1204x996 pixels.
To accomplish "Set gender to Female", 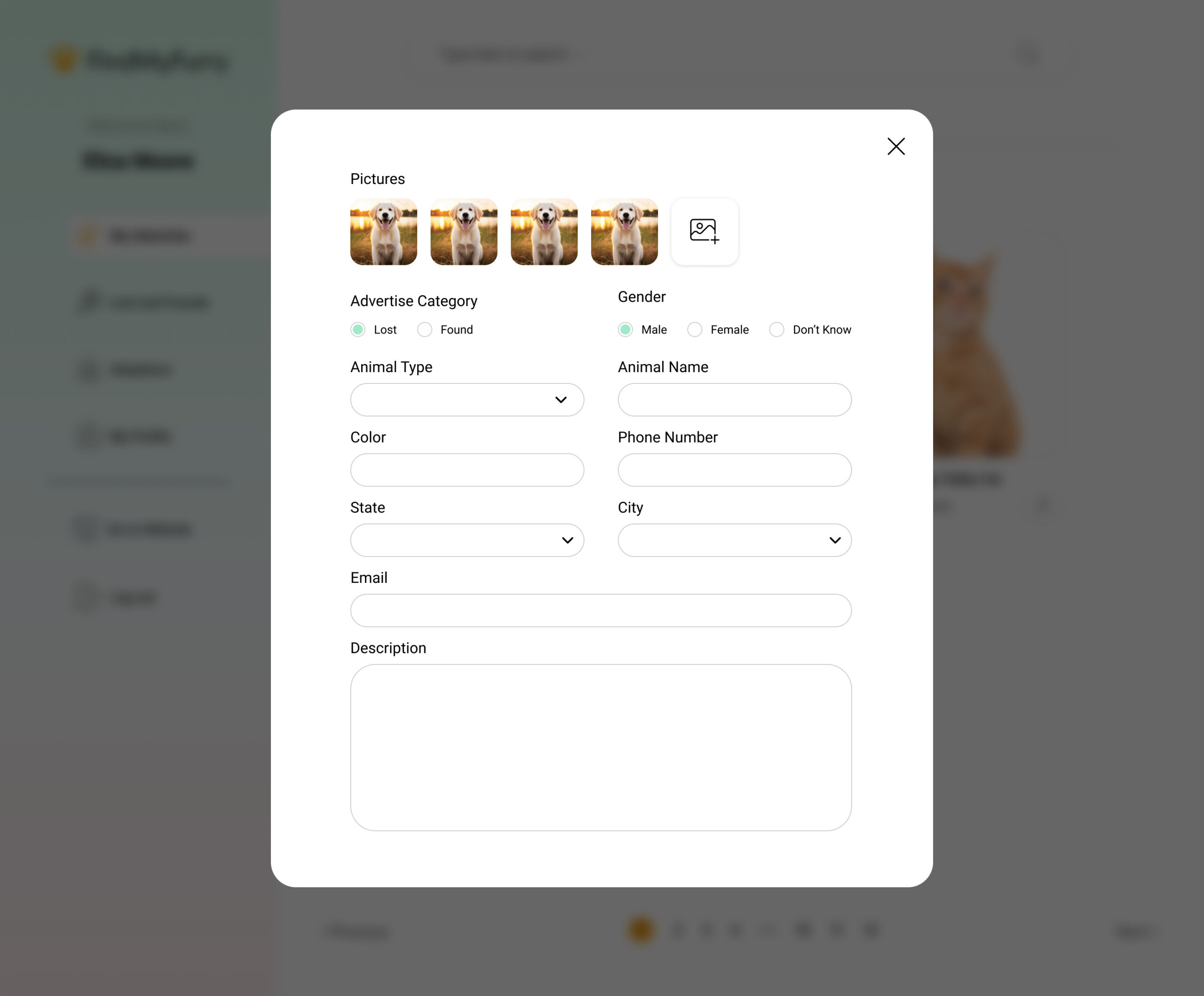I will (x=694, y=330).
